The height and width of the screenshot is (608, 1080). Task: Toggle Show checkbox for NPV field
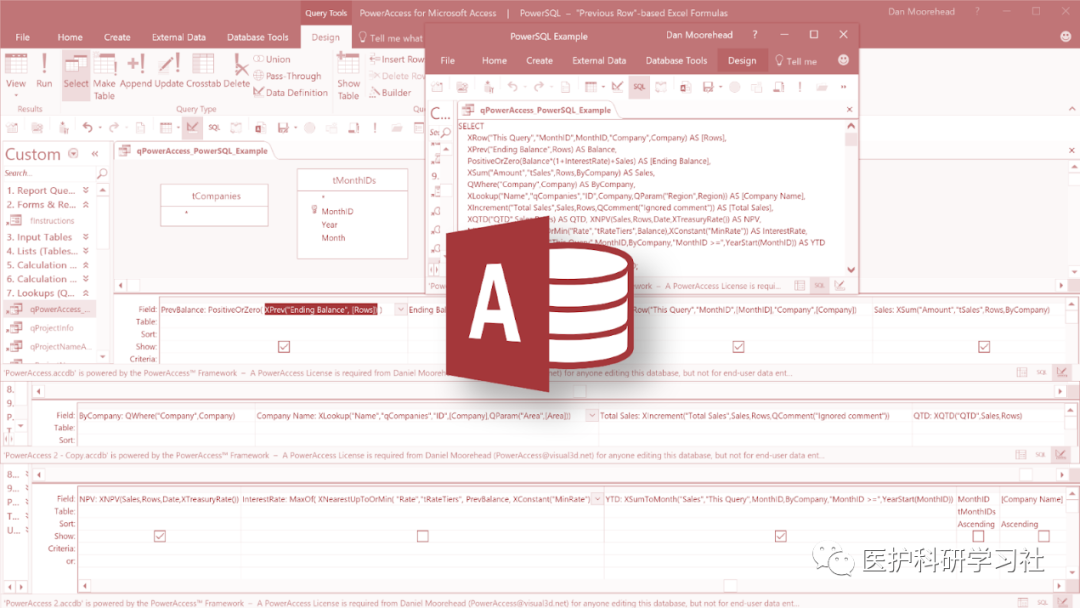pyautogui.click(x=160, y=536)
